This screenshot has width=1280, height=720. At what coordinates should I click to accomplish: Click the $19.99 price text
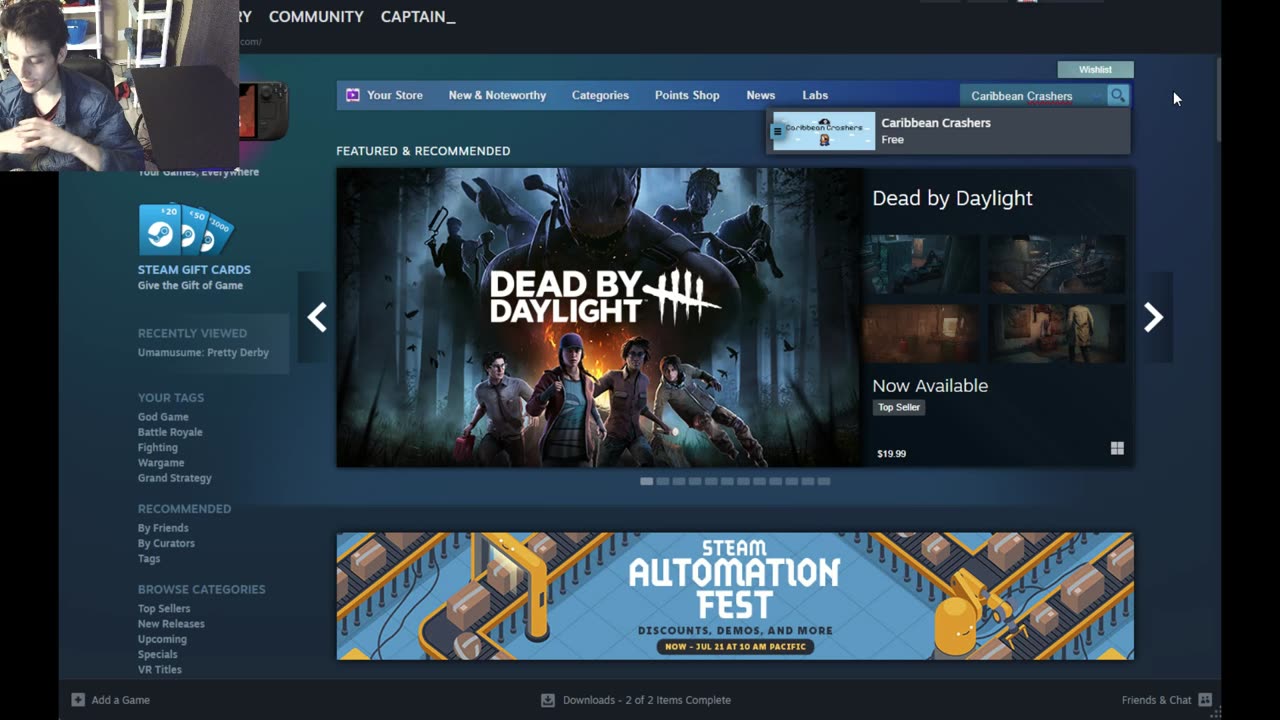[x=891, y=454]
